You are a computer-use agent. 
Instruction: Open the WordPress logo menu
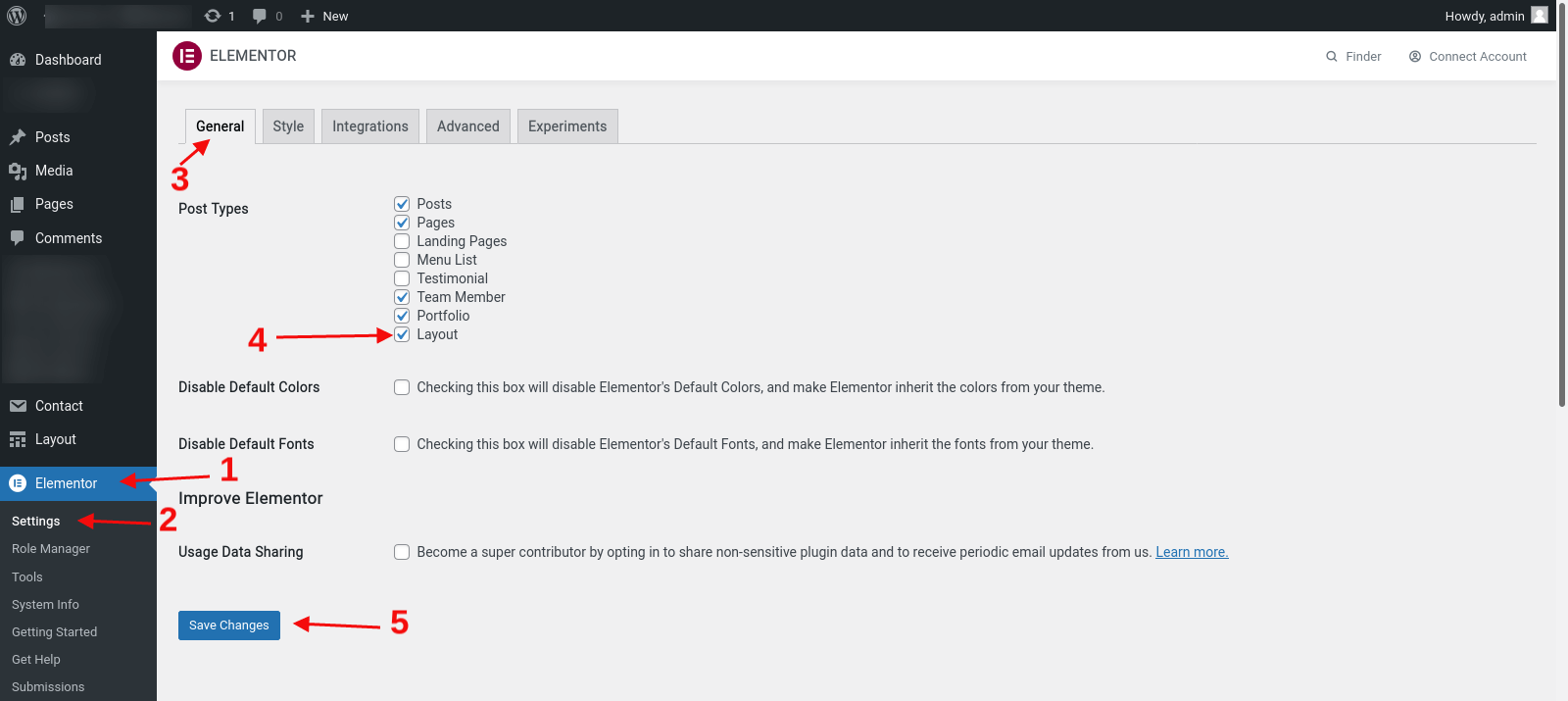[x=17, y=16]
